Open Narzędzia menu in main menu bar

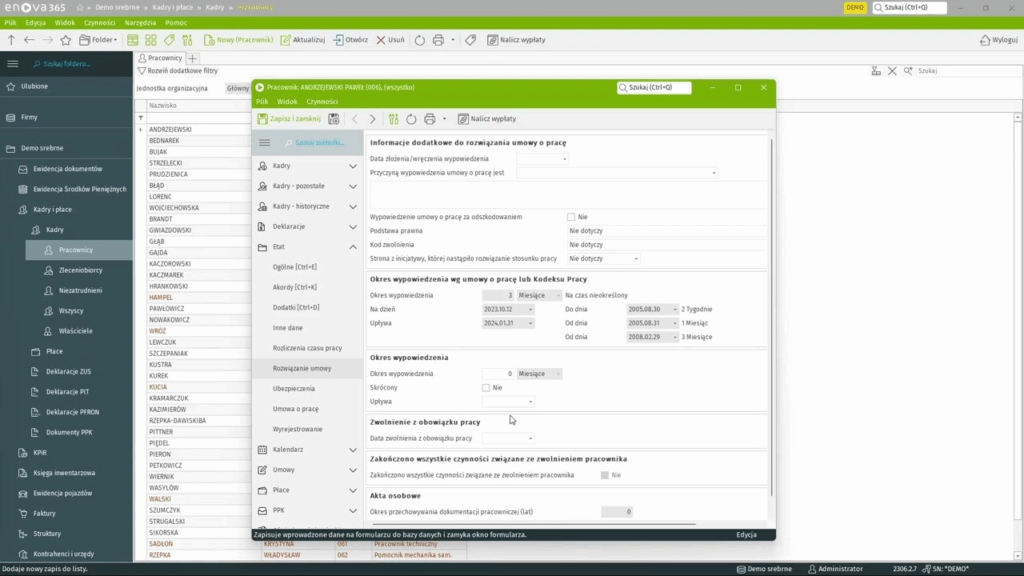click(x=139, y=22)
